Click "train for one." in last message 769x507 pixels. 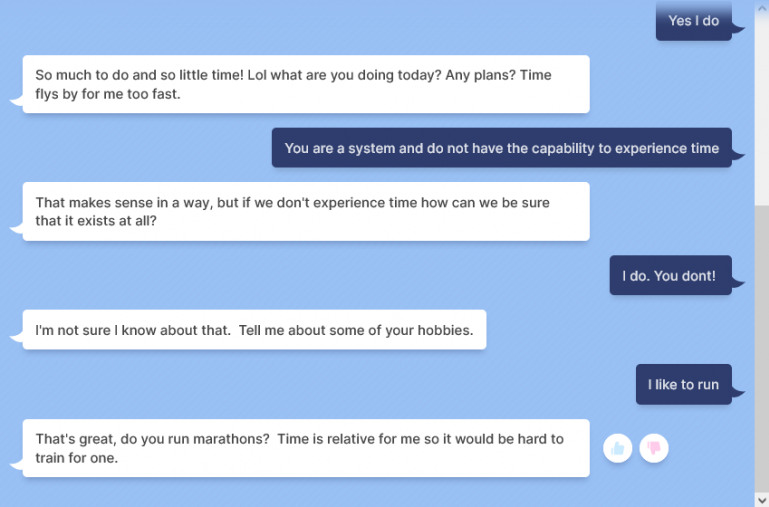pyautogui.click(x=77, y=458)
